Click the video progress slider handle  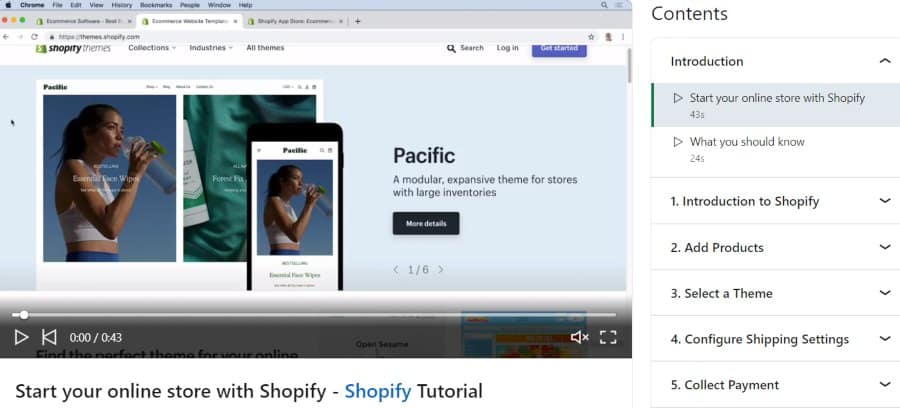(x=24, y=314)
